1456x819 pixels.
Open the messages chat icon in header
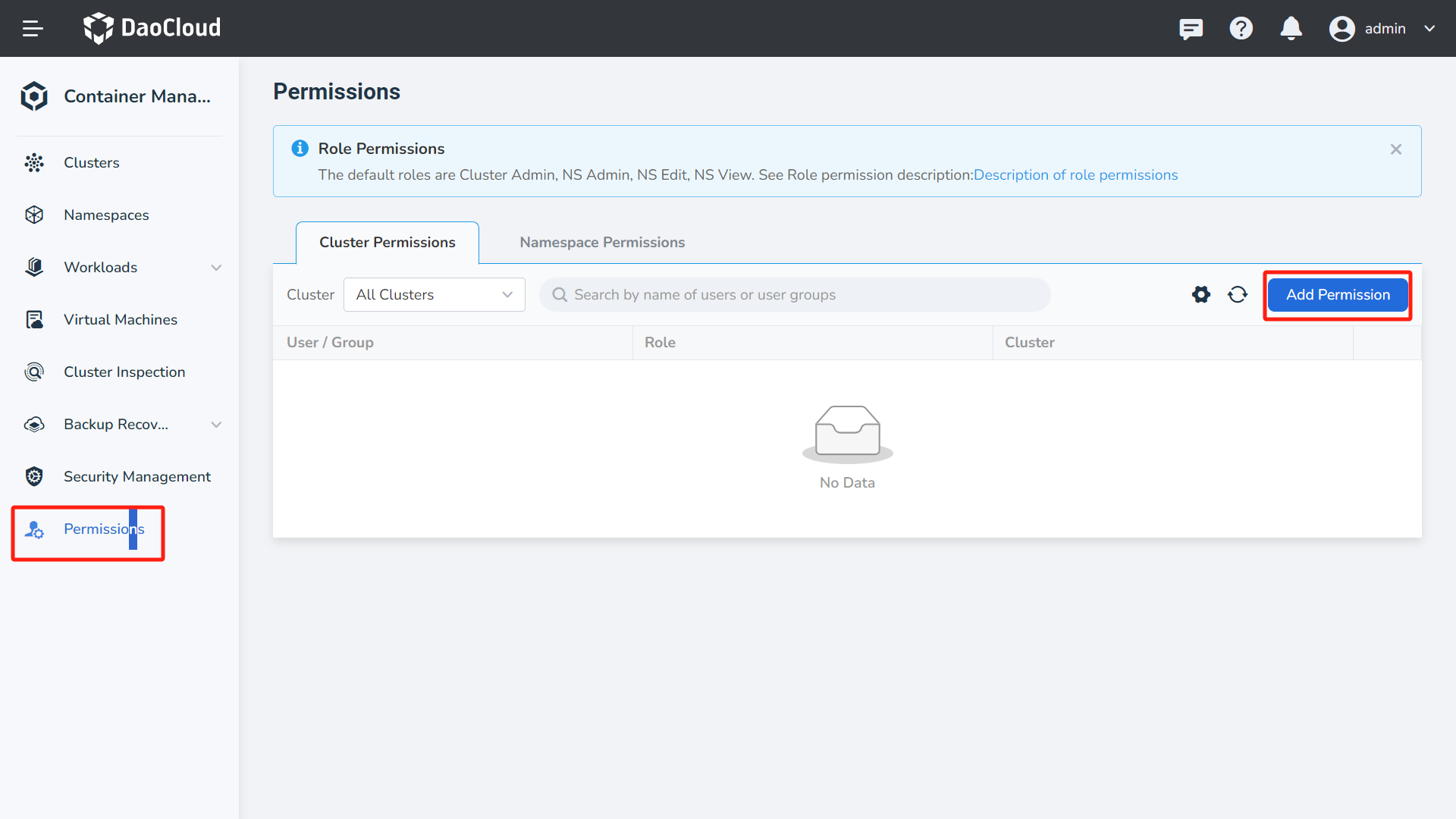pyautogui.click(x=1191, y=28)
